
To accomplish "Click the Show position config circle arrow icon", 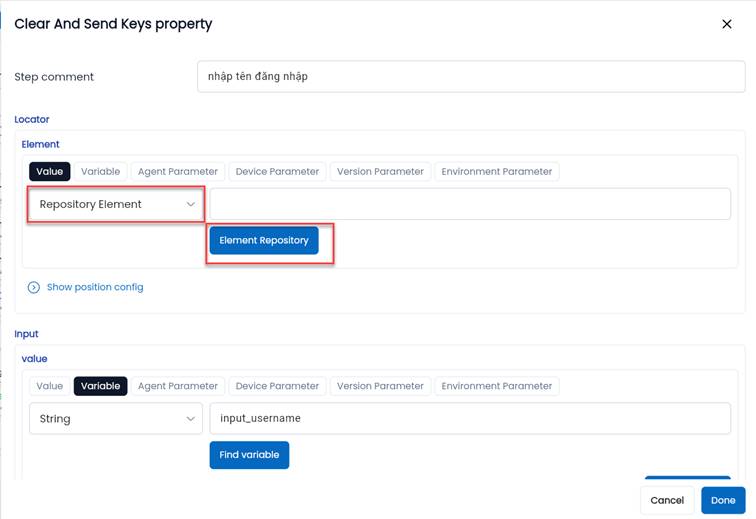I will coord(34,287).
